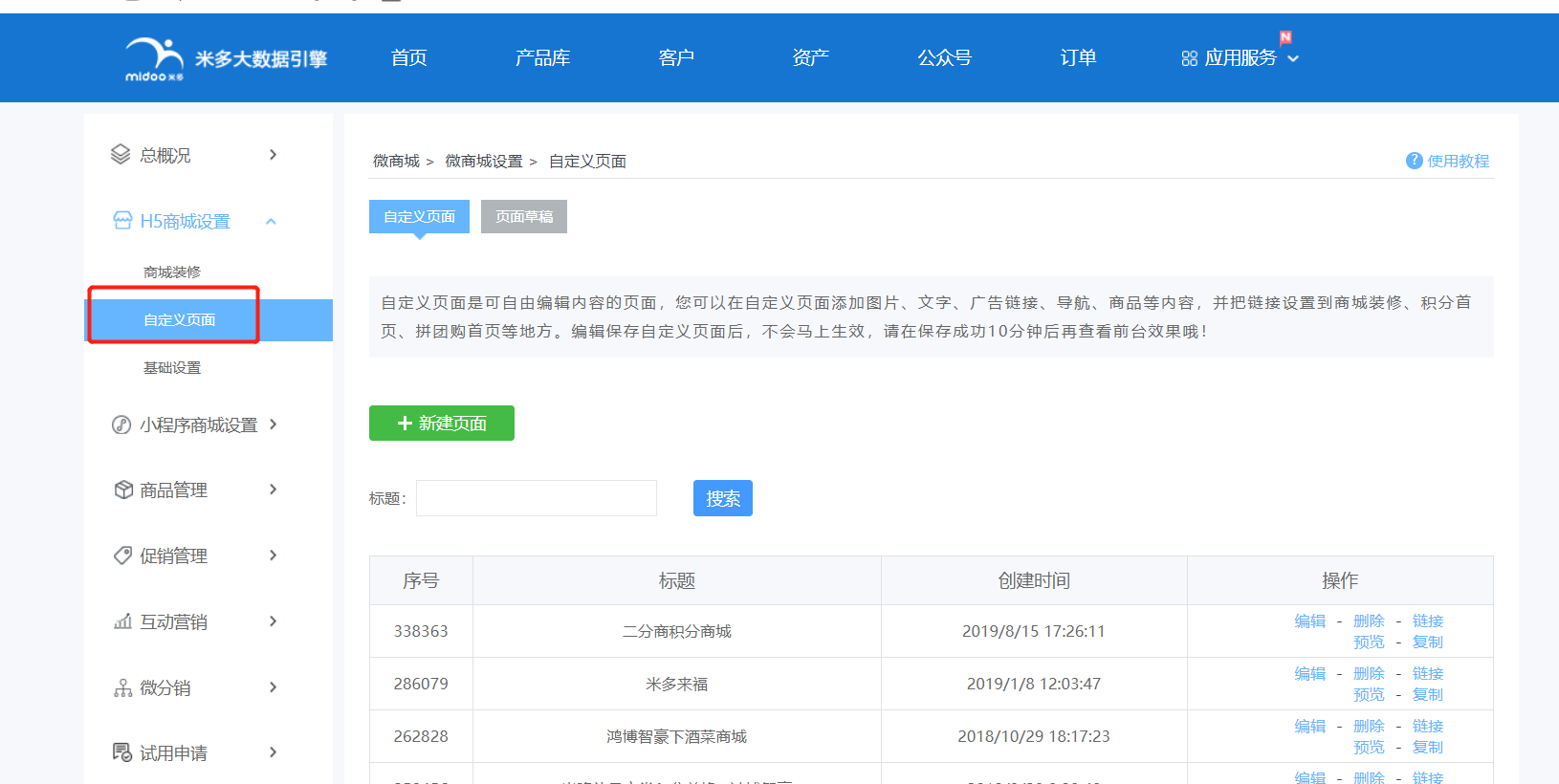
Task: Click 链接 for 鸿博智豪下酒菜商城
Action: [1428, 727]
